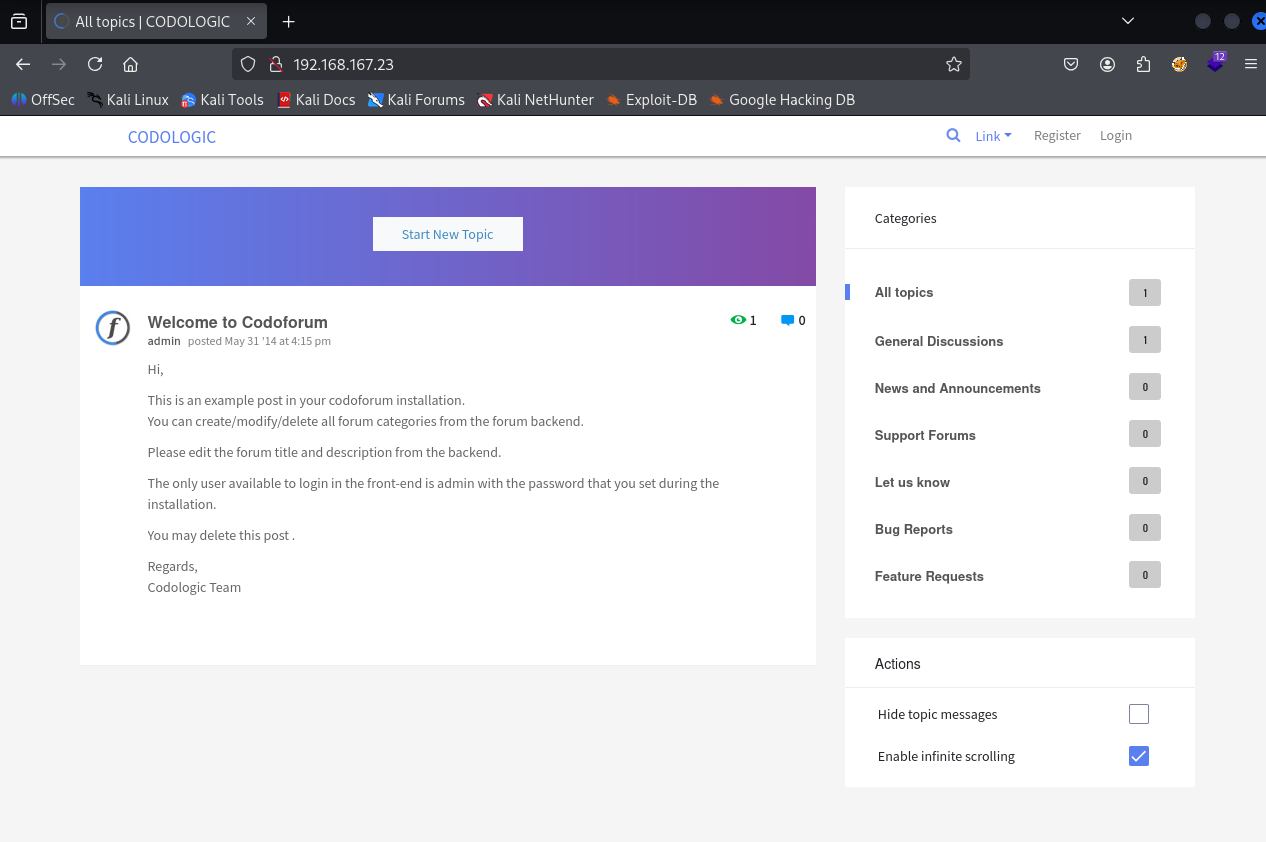Click the blue comment replies icon

787,320
